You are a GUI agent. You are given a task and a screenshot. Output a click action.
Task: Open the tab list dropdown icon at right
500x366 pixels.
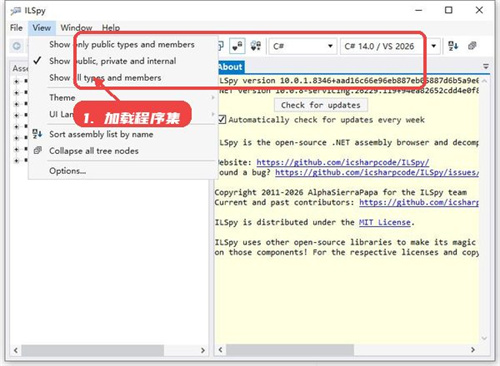click(486, 66)
